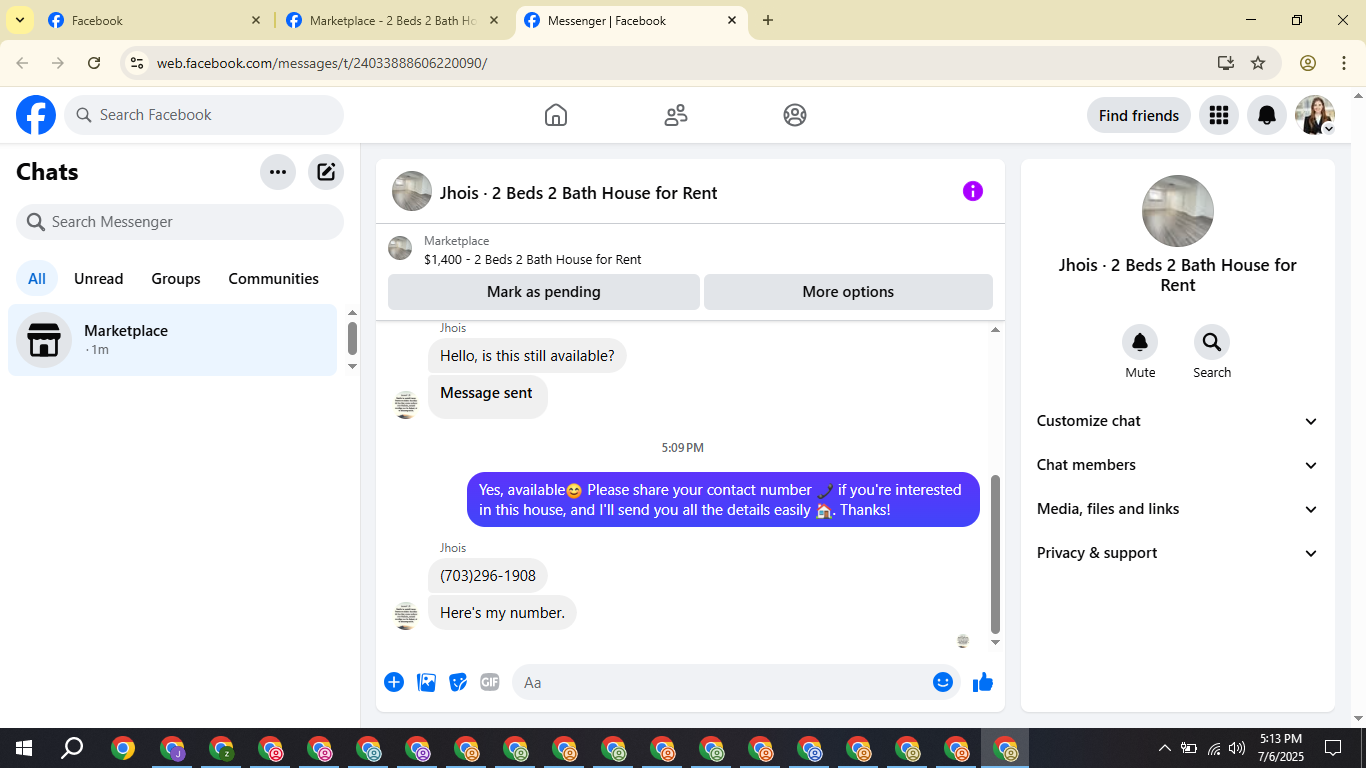Select the Unread chats filter tab

[99, 279]
